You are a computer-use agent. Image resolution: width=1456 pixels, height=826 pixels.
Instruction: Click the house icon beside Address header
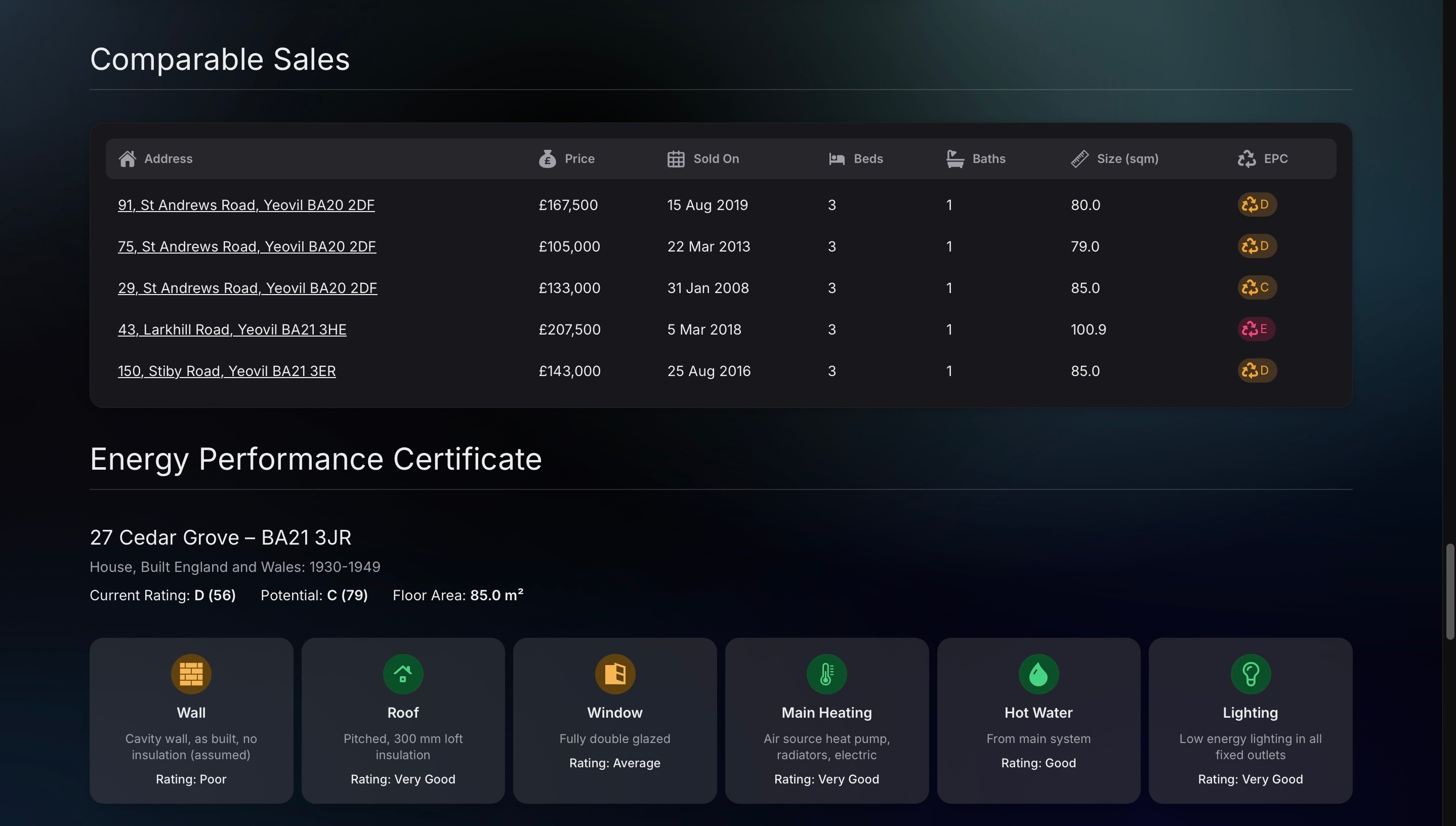tap(127, 159)
